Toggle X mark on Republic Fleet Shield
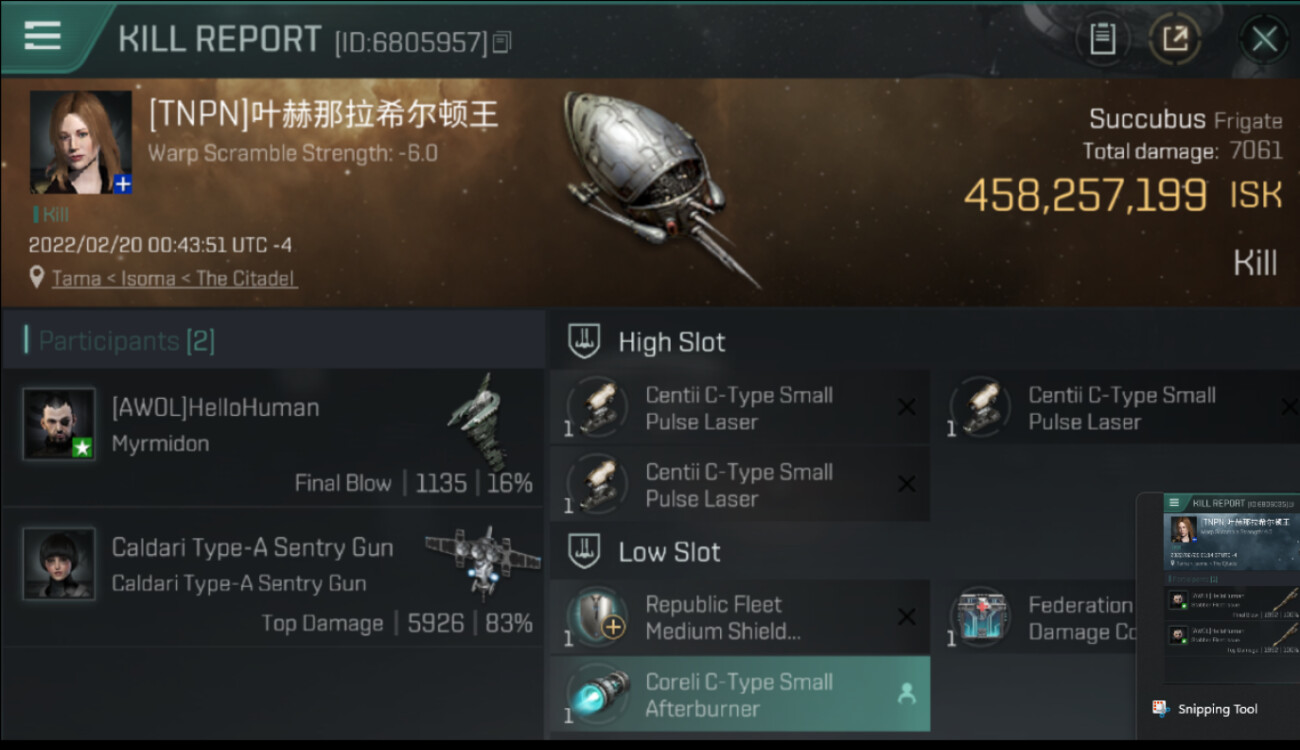Screen dimensions: 1300x750 tap(906, 617)
